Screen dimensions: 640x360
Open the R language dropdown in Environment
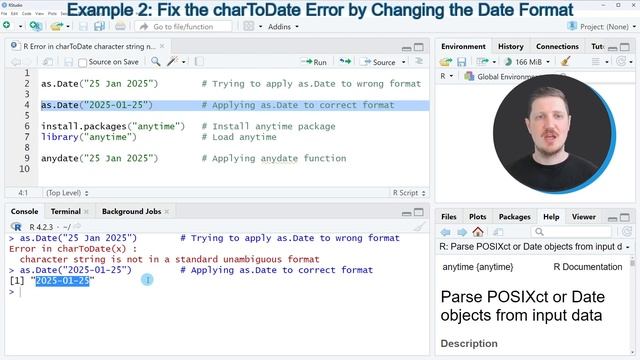coord(447,76)
